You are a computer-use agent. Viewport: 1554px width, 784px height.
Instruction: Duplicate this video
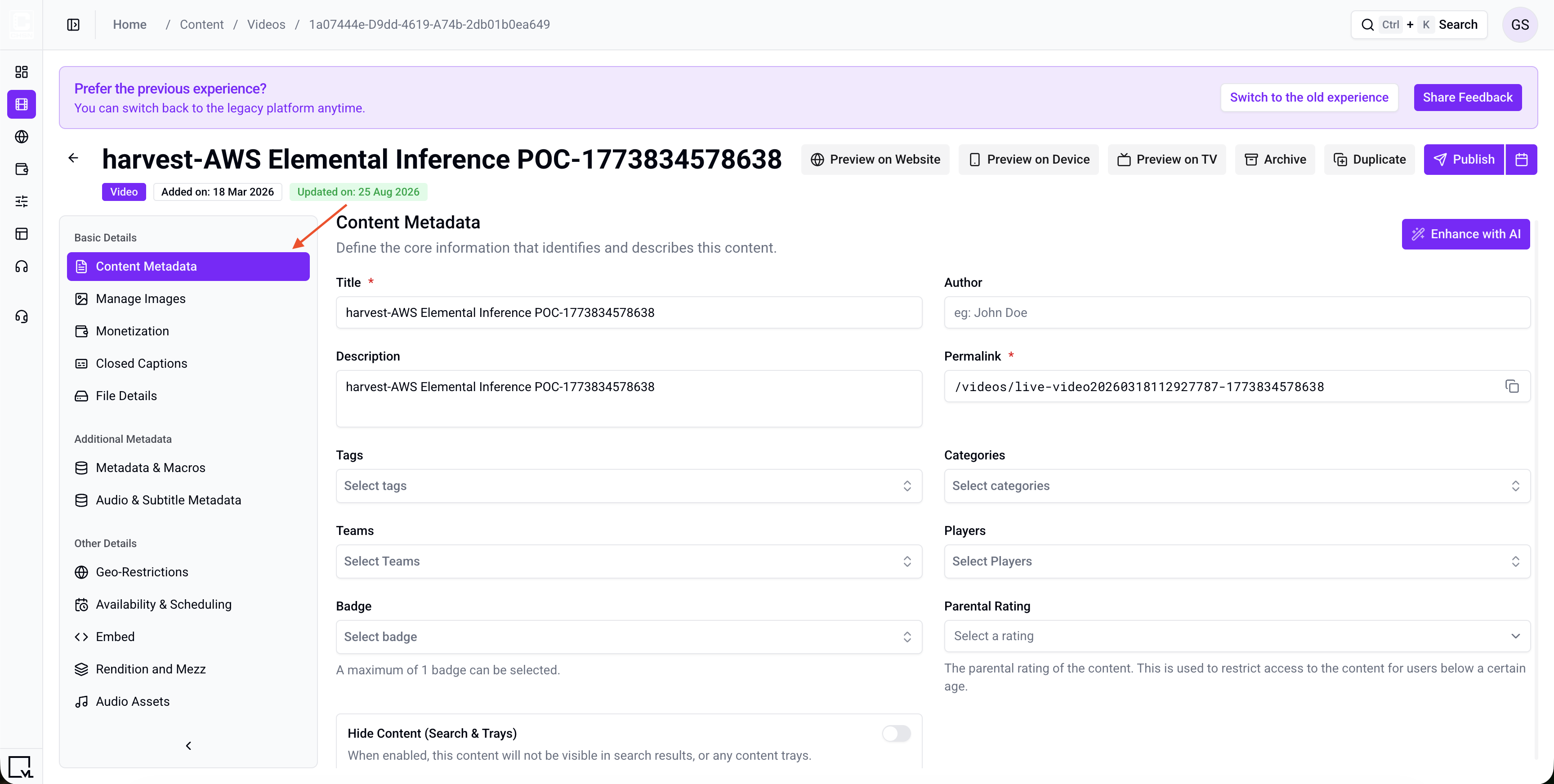click(1369, 159)
